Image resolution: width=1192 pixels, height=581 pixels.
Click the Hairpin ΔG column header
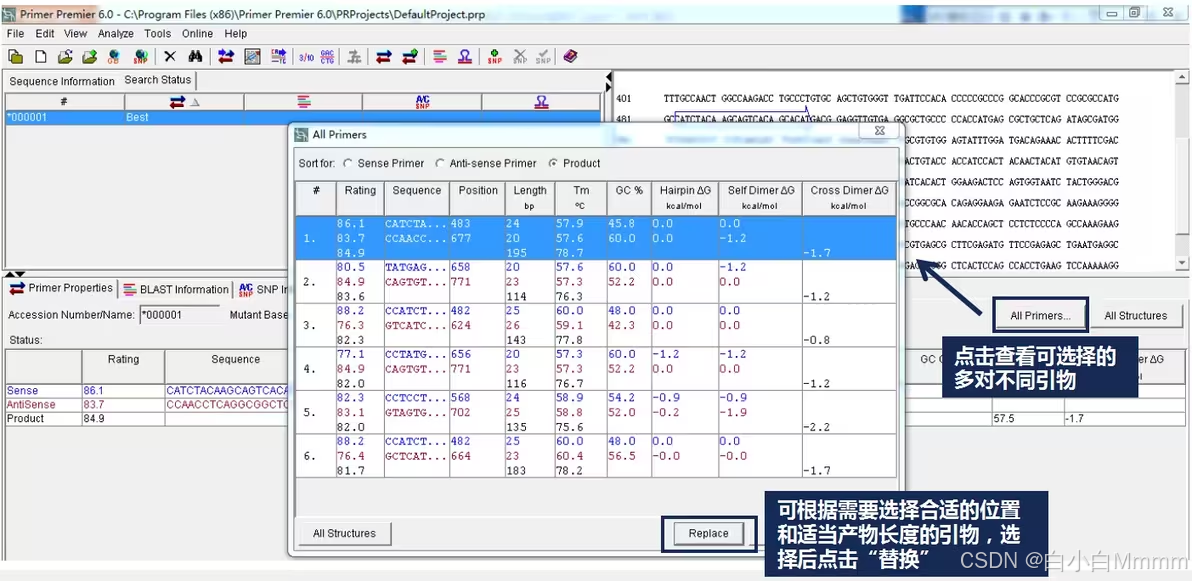click(x=685, y=198)
